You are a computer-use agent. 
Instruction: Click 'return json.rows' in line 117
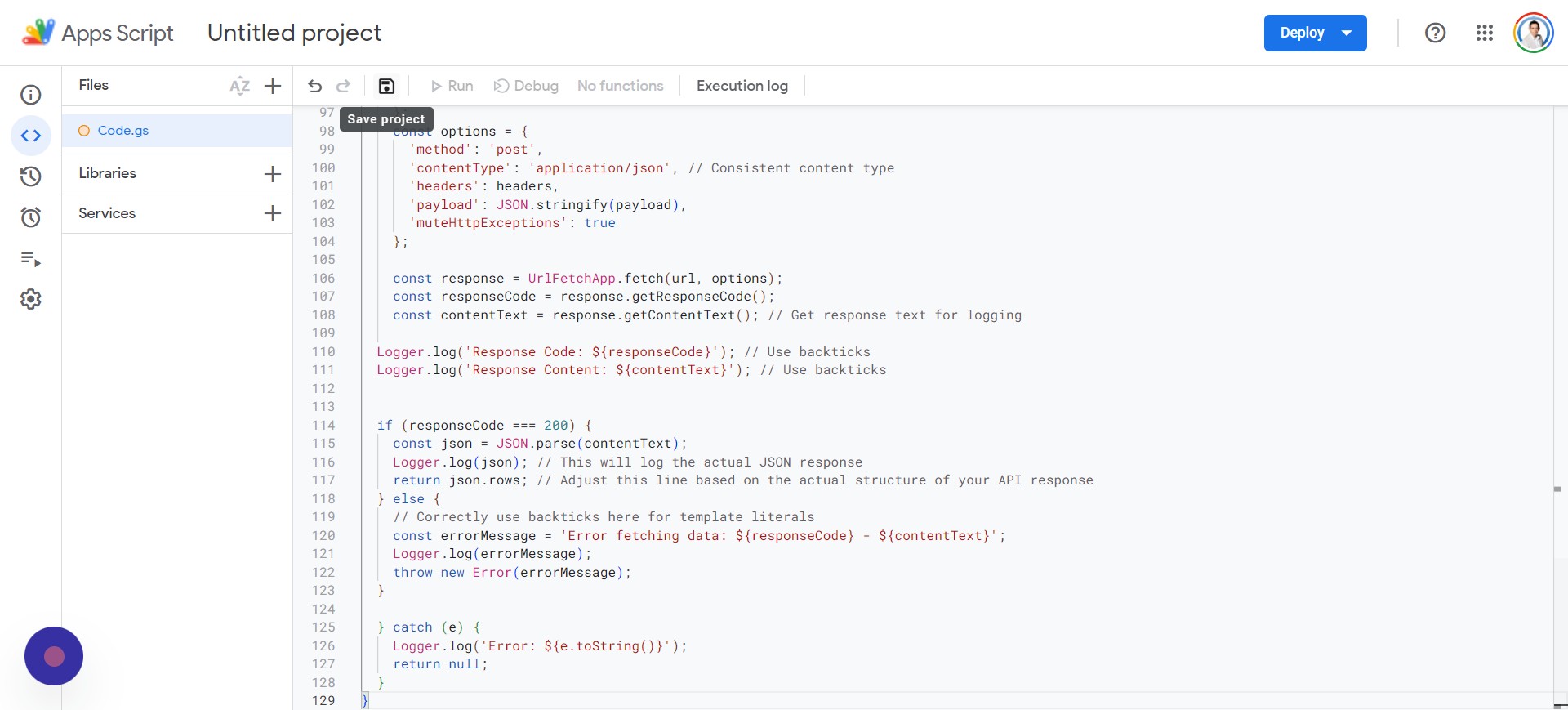(460, 480)
